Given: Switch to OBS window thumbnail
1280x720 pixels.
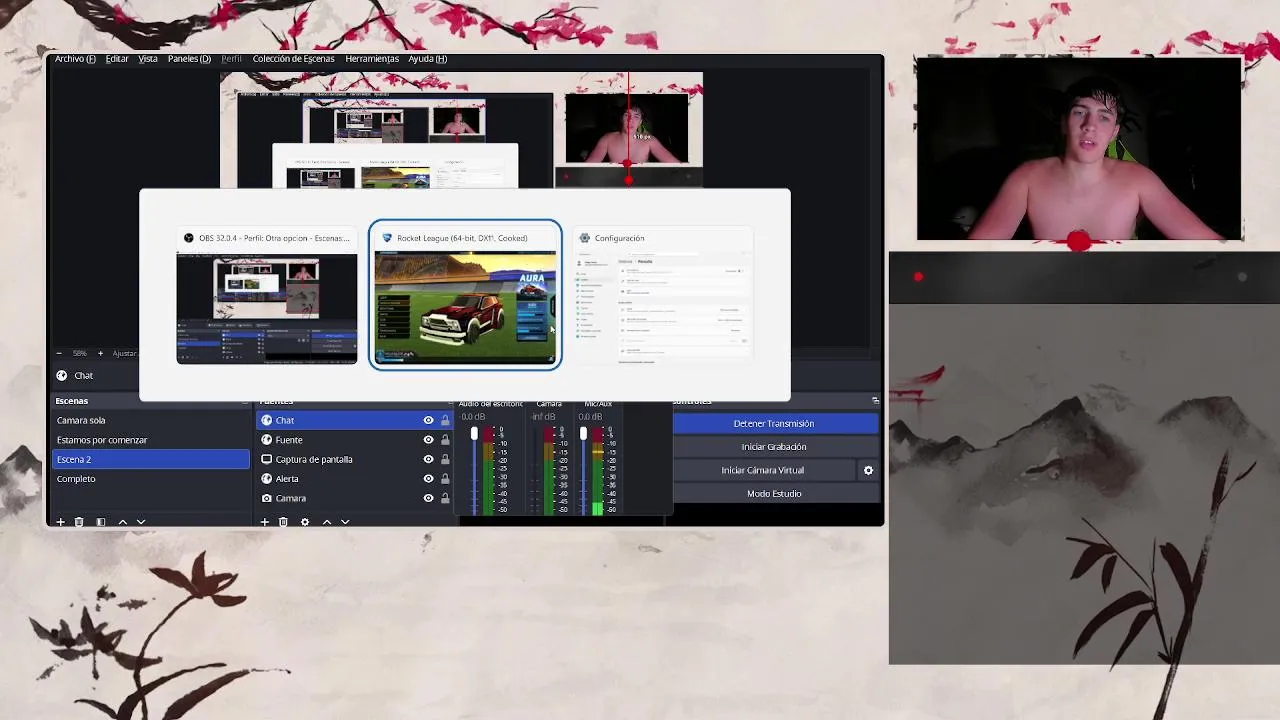Looking at the screenshot, I should (x=267, y=309).
